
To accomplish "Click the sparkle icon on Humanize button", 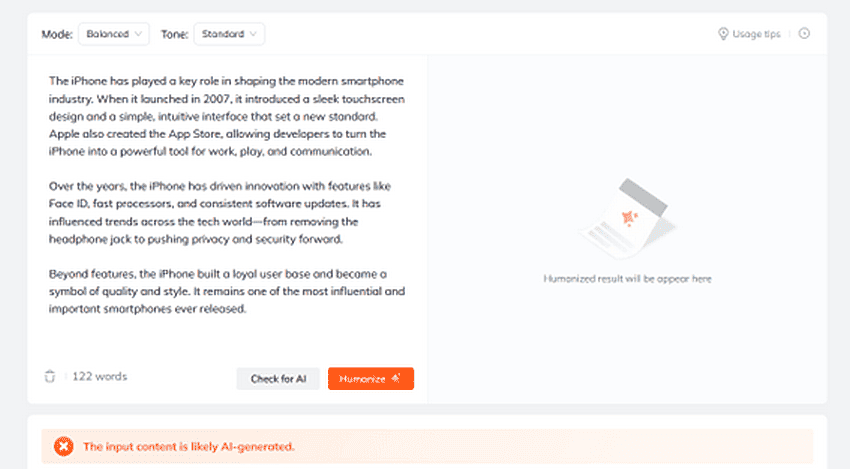I will [396, 378].
